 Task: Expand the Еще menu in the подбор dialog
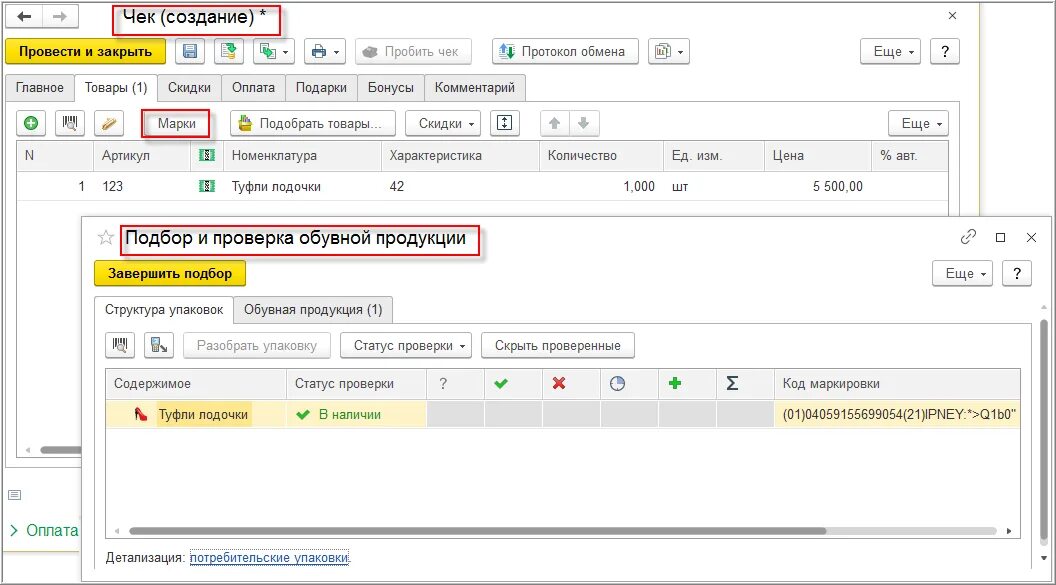[x=962, y=273]
